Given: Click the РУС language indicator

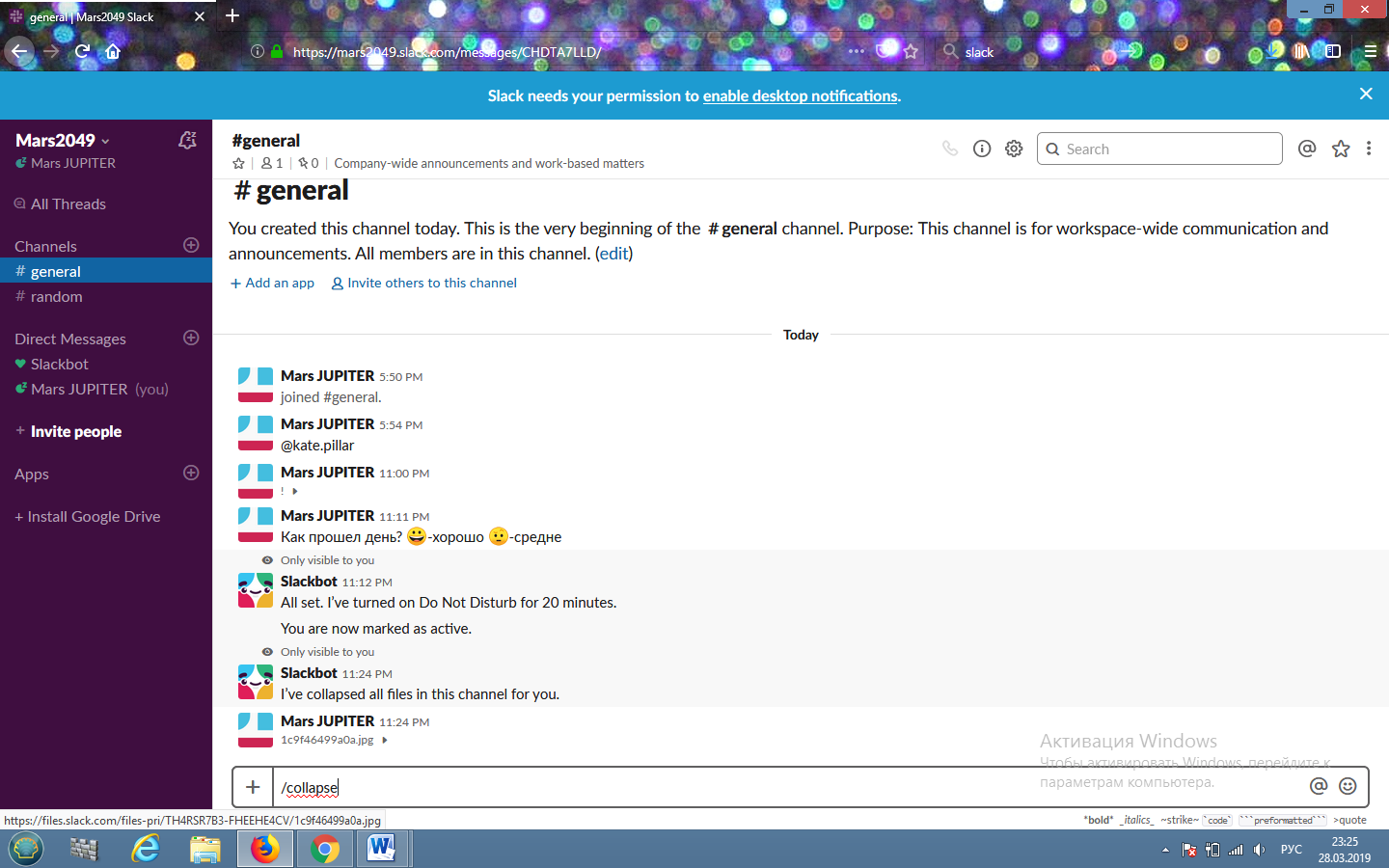Looking at the screenshot, I should tap(1292, 850).
